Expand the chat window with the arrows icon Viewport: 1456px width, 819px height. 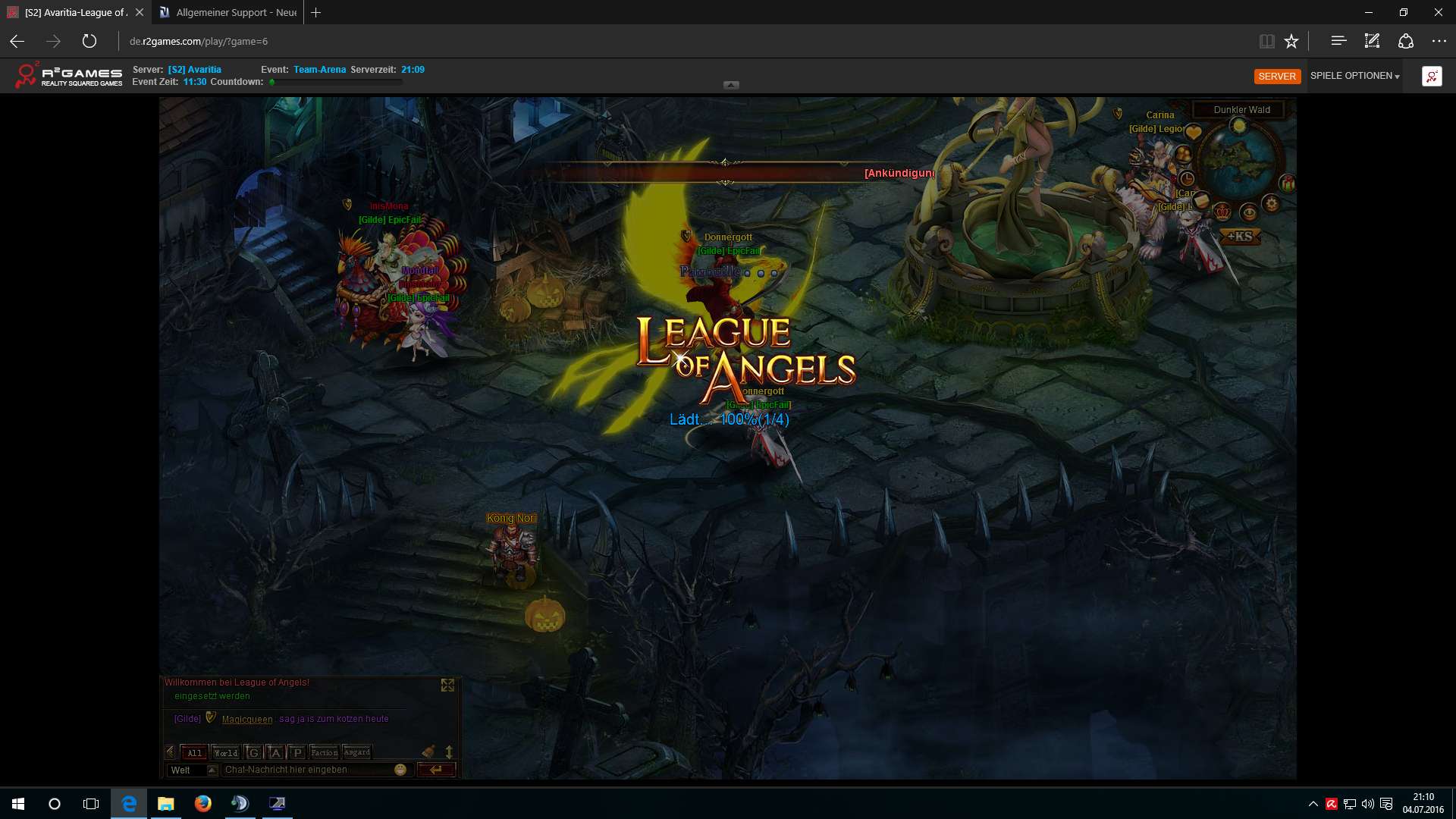pyautogui.click(x=447, y=686)
